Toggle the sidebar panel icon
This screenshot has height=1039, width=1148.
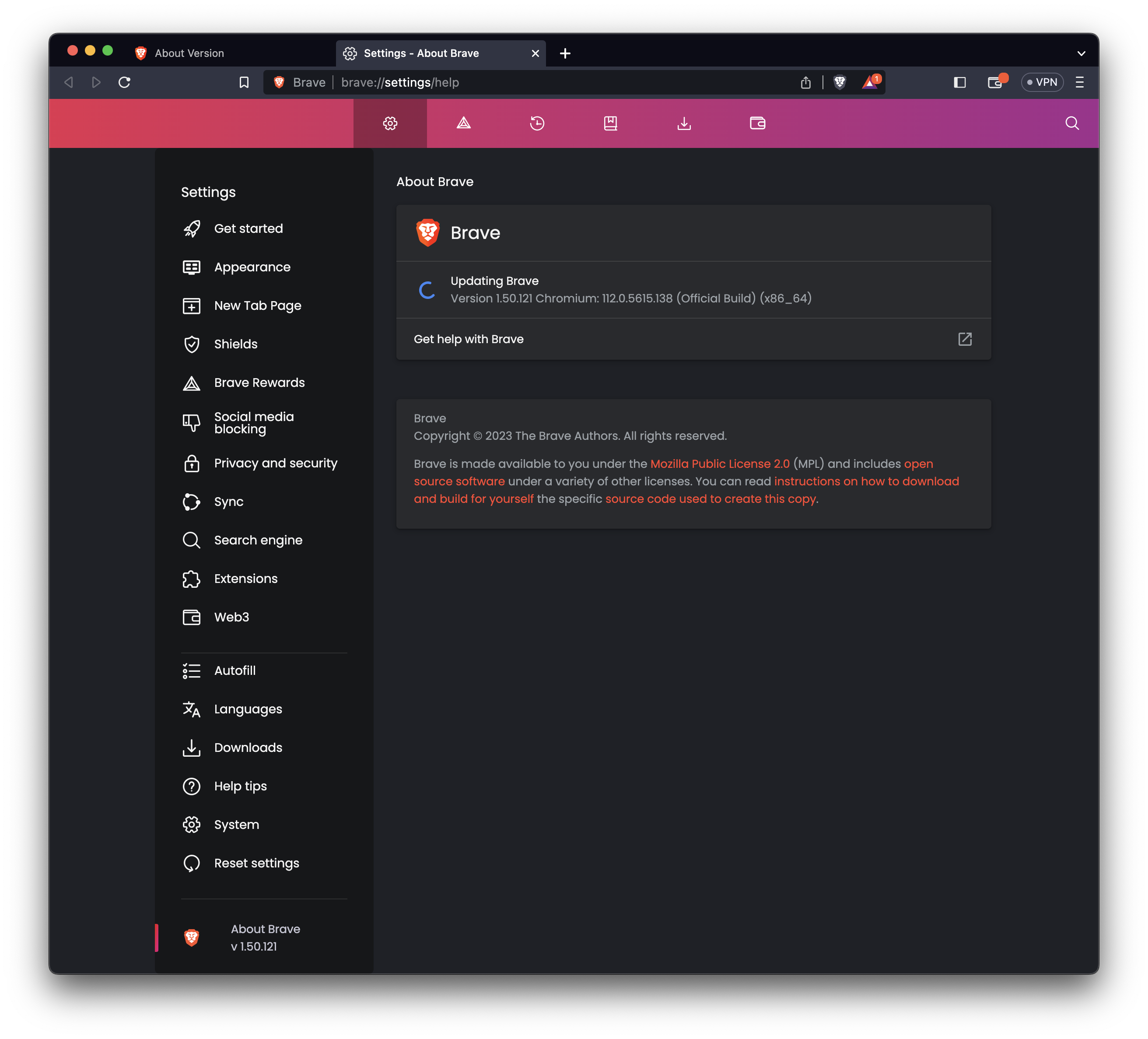(x=959, y=82)
